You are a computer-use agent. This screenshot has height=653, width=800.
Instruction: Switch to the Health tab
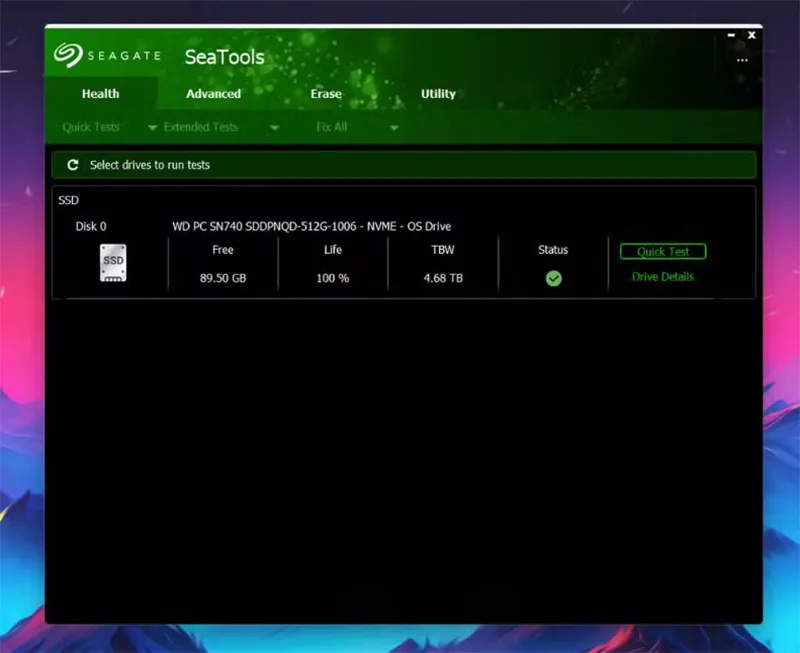100,94
